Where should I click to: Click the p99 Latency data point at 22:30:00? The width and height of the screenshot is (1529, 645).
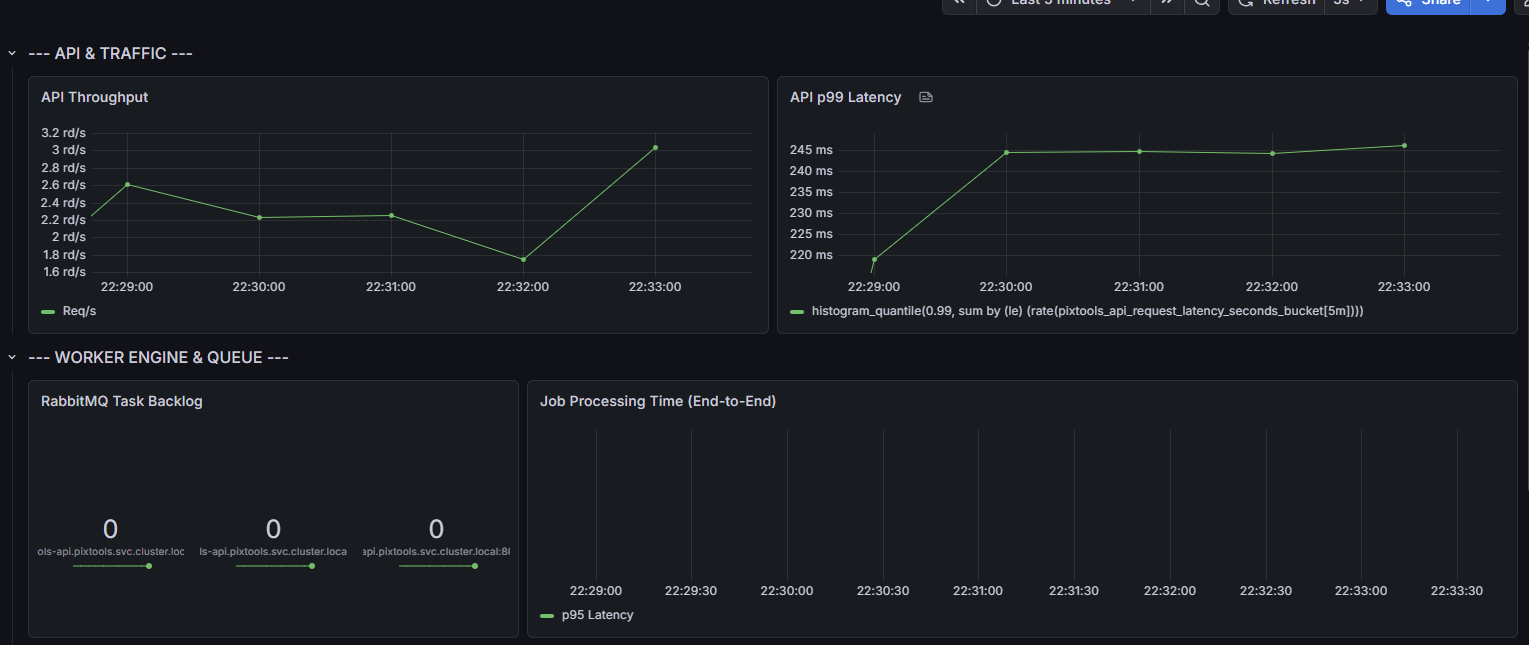[1006, 152]
